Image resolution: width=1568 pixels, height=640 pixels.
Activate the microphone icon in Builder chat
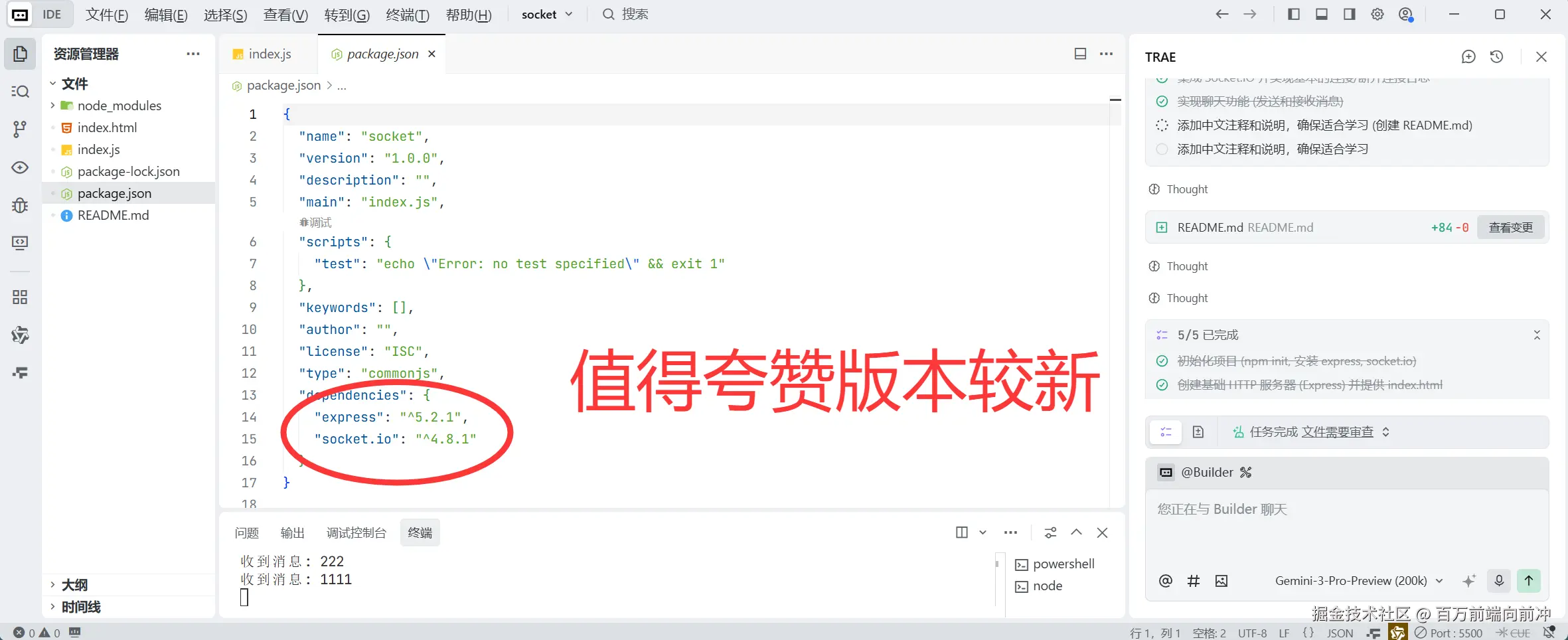1498,580
